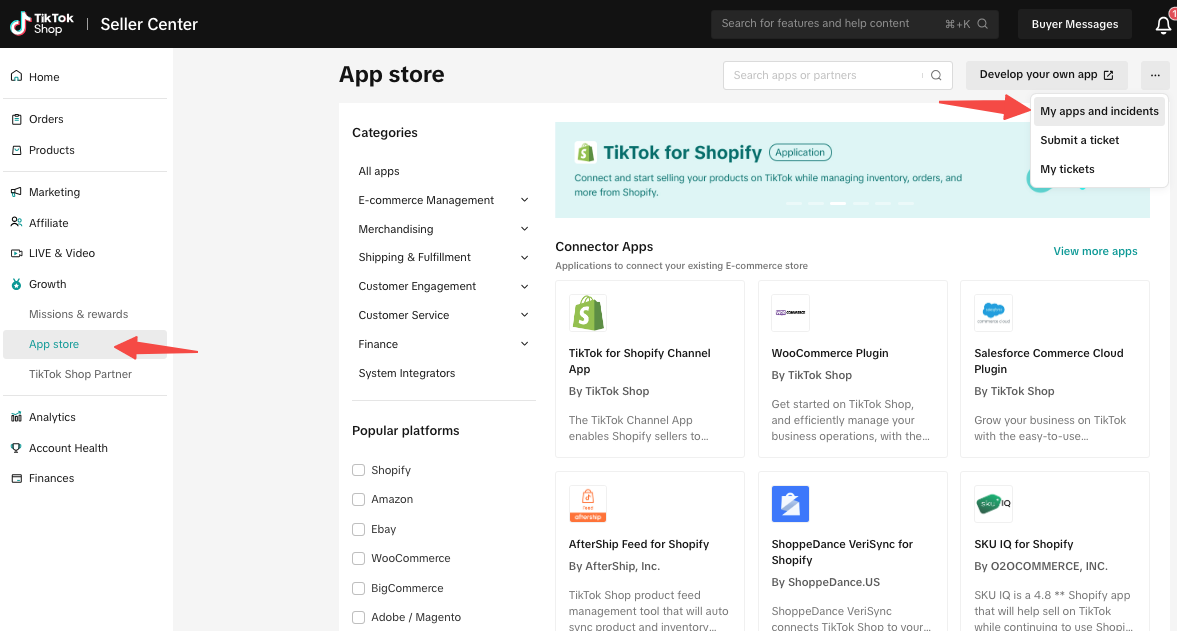This screenshot has width=1177, height=631.
Task: Expand Customer Service chevron
Action: click(x=525, y=315)
